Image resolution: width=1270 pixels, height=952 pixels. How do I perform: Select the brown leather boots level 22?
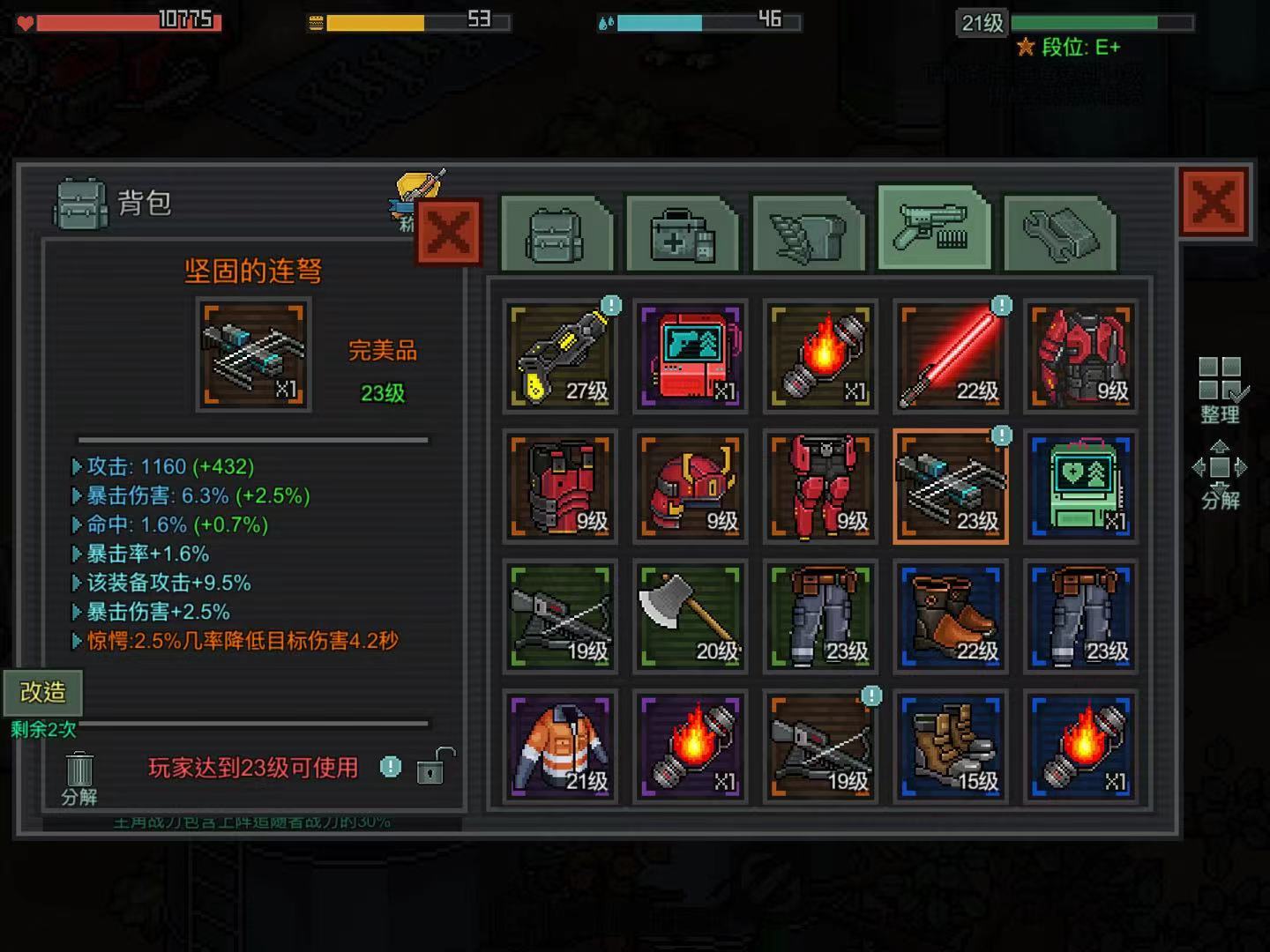[x=951, y=616]
